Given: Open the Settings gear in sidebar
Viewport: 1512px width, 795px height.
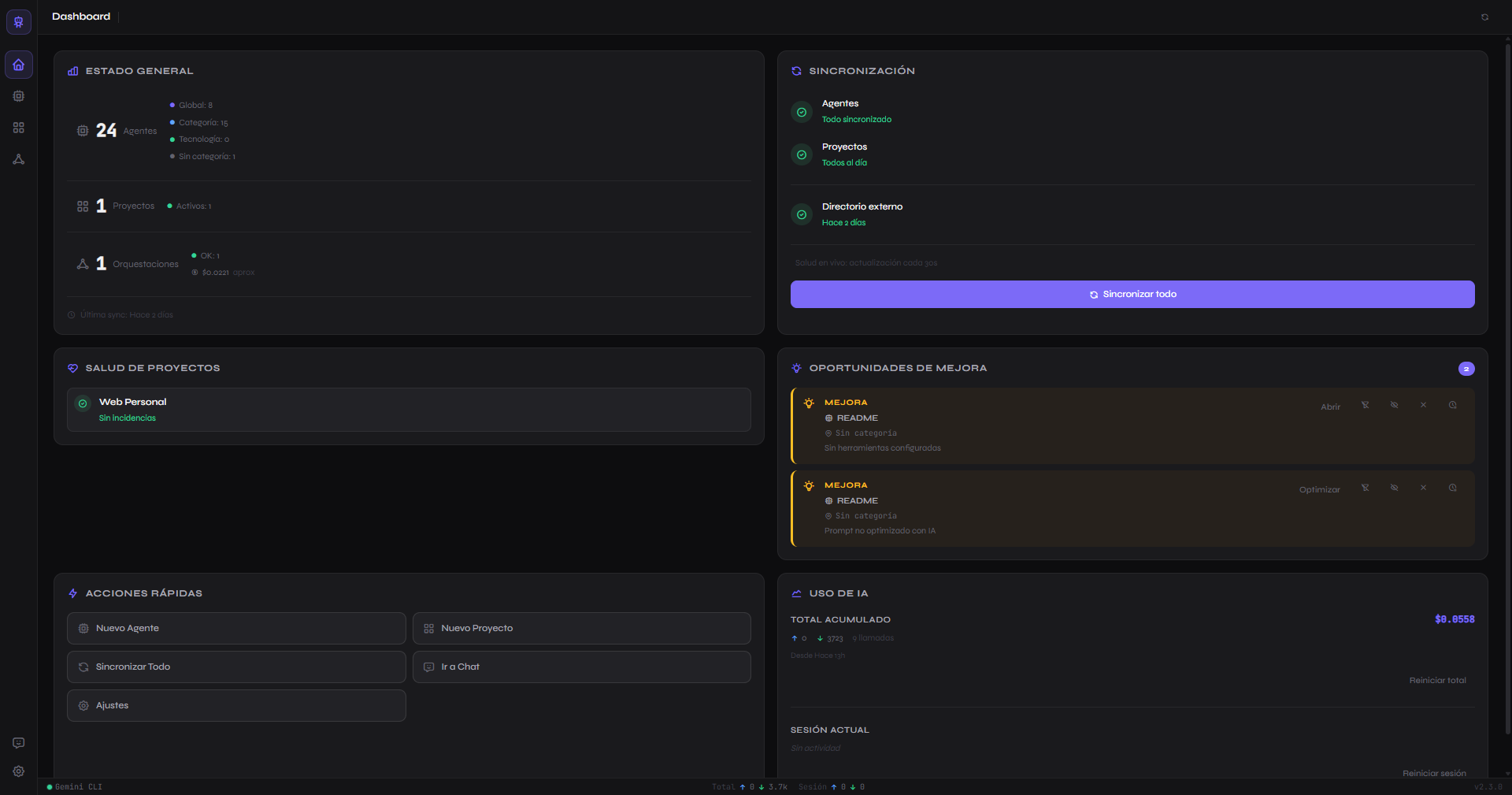Looking at the screenshot, I should click(19, 771).
